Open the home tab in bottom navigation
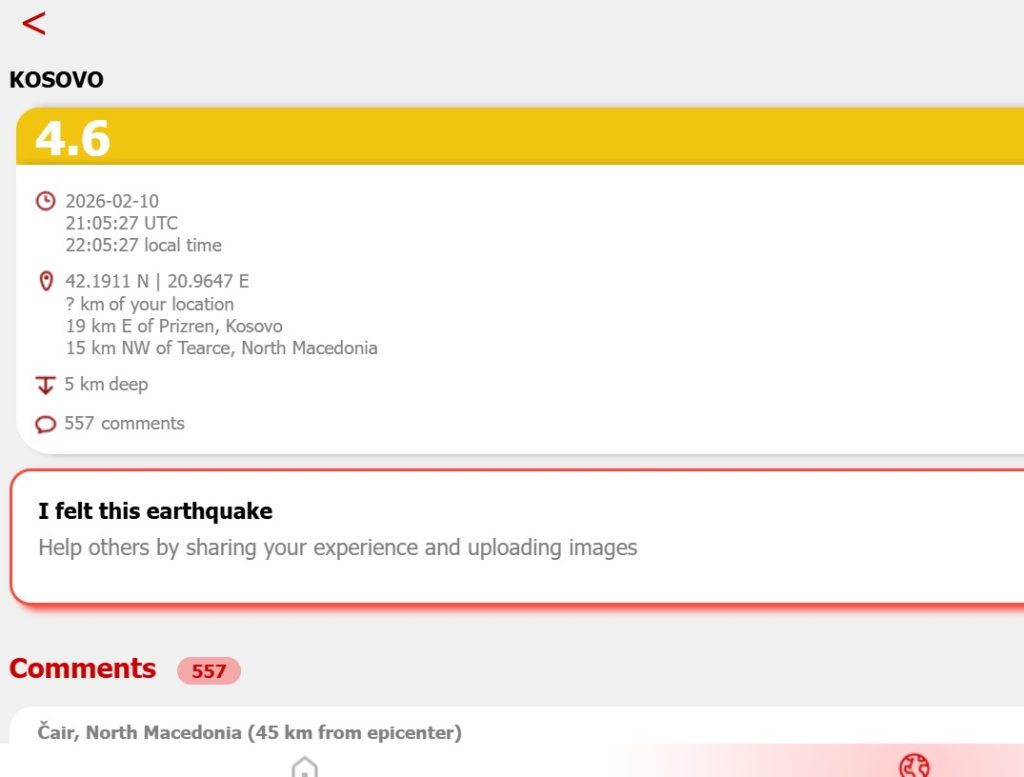Screen dimensions: 1024x777 click(304, 767)
